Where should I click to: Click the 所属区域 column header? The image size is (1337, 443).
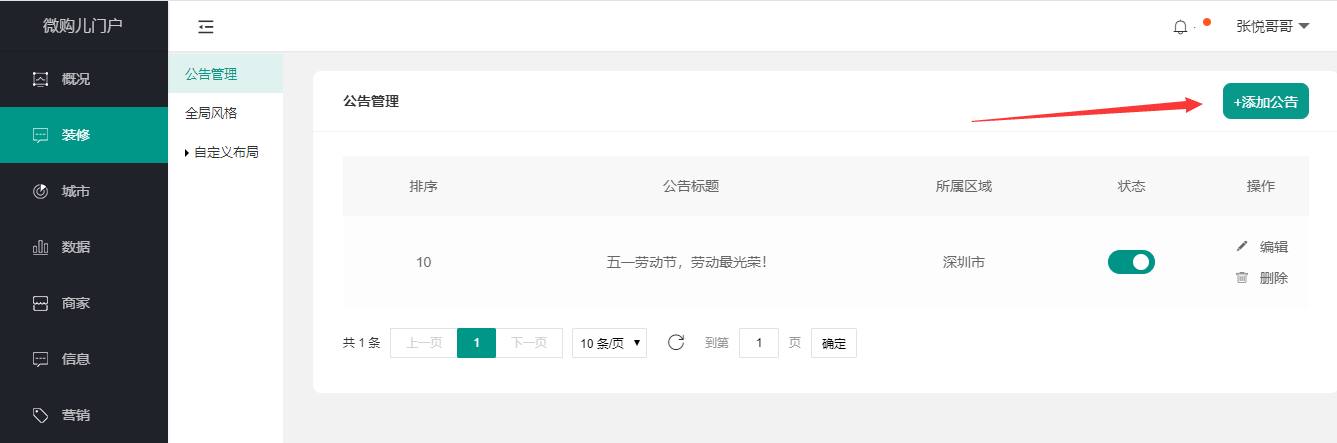pos(964,186)
